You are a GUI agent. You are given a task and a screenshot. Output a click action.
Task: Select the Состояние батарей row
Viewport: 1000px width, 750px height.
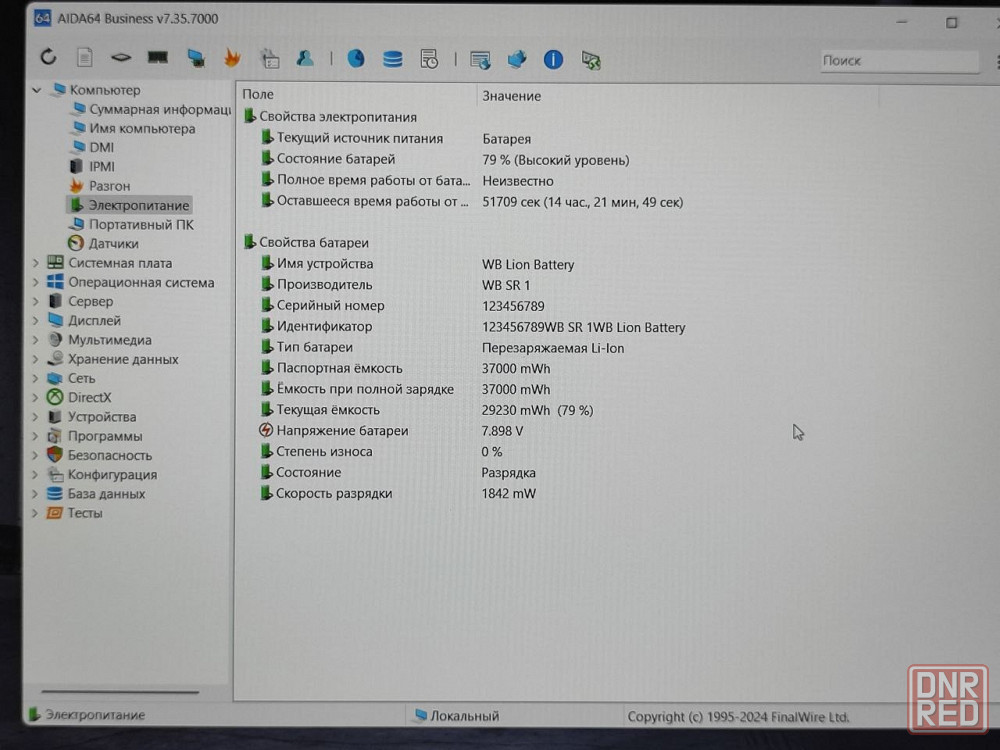pos(445,159)
